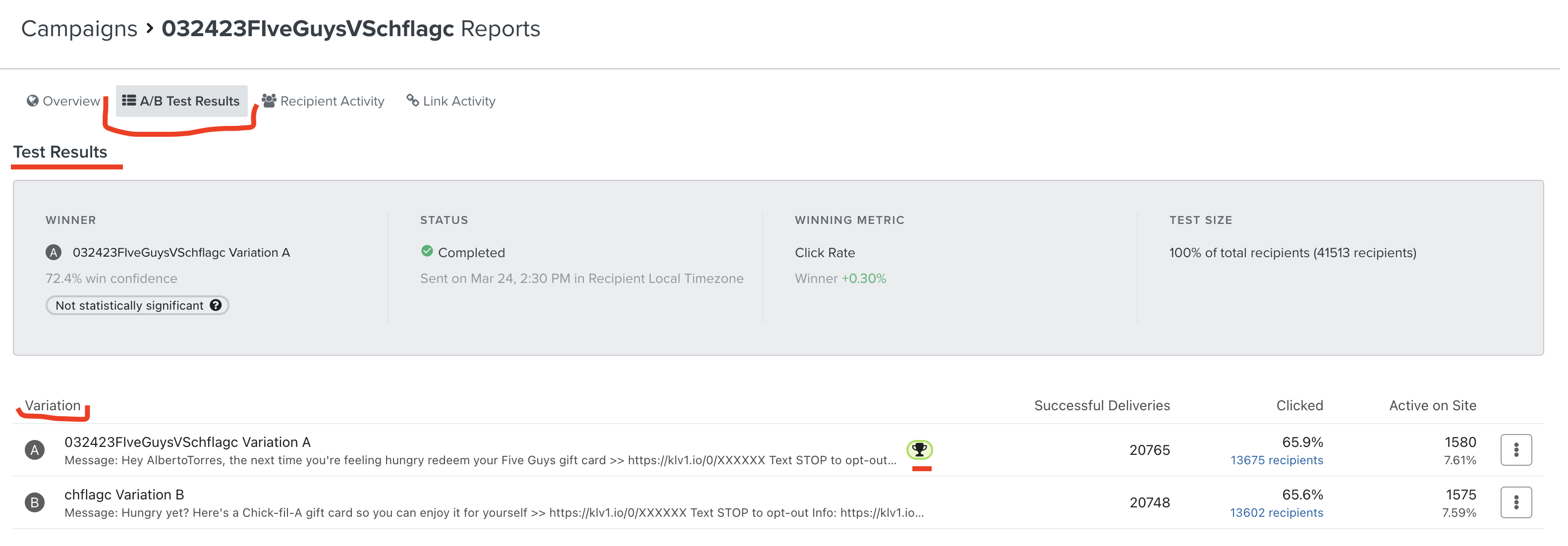The image size is (1568, 546).
Task: Click the trophy winner icon on Variation A
Action: click(x=921, y=451)
